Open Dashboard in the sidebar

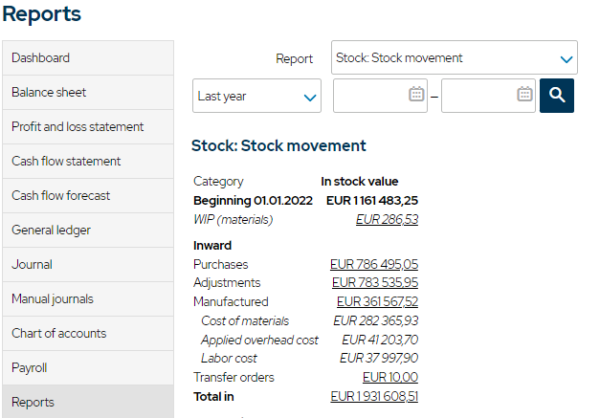pos(87,58)
